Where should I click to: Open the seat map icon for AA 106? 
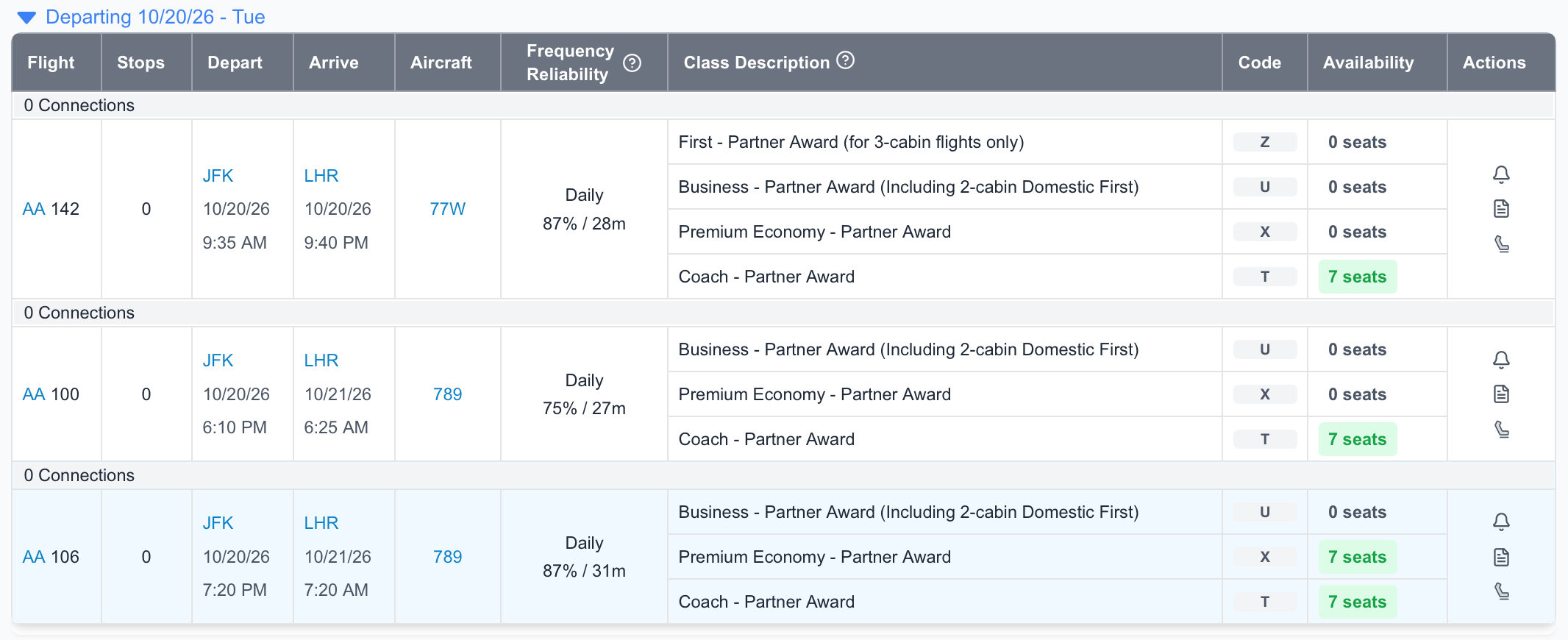[x=1502, y=591]
